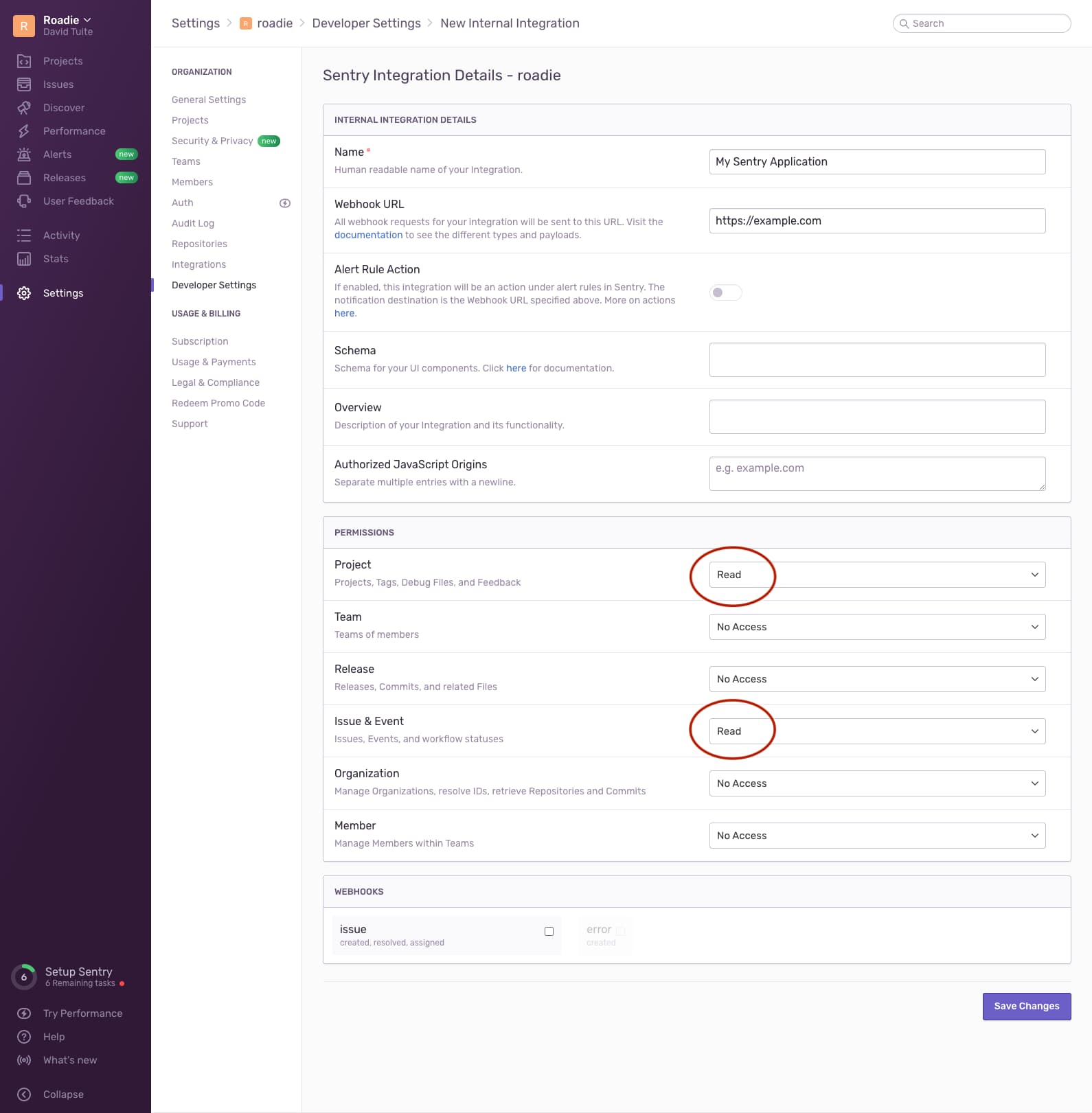Click the Releases box icon

point(24,178)
